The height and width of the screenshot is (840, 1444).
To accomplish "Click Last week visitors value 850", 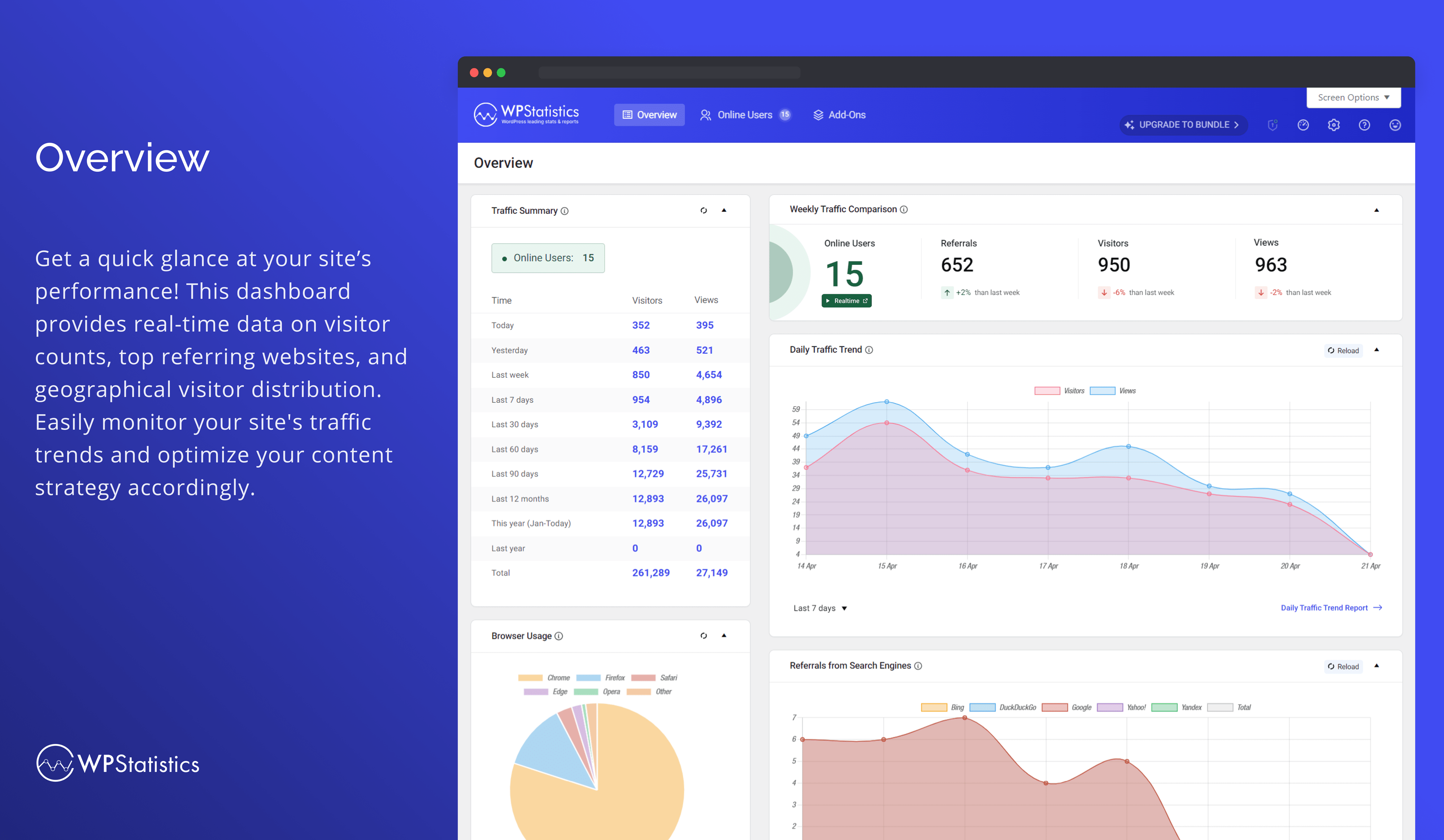I will click(641, 375).
